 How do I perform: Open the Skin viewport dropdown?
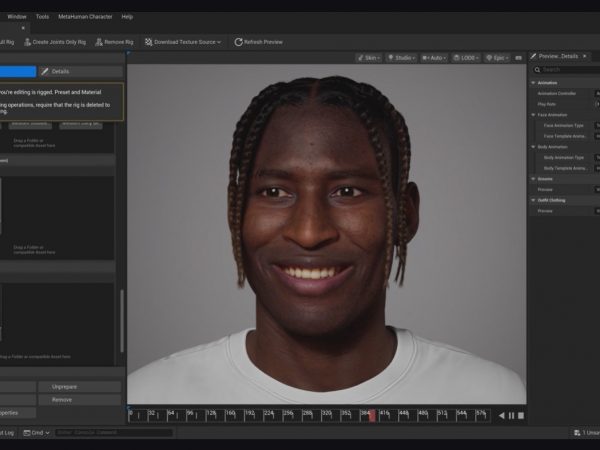pos(368,58)
